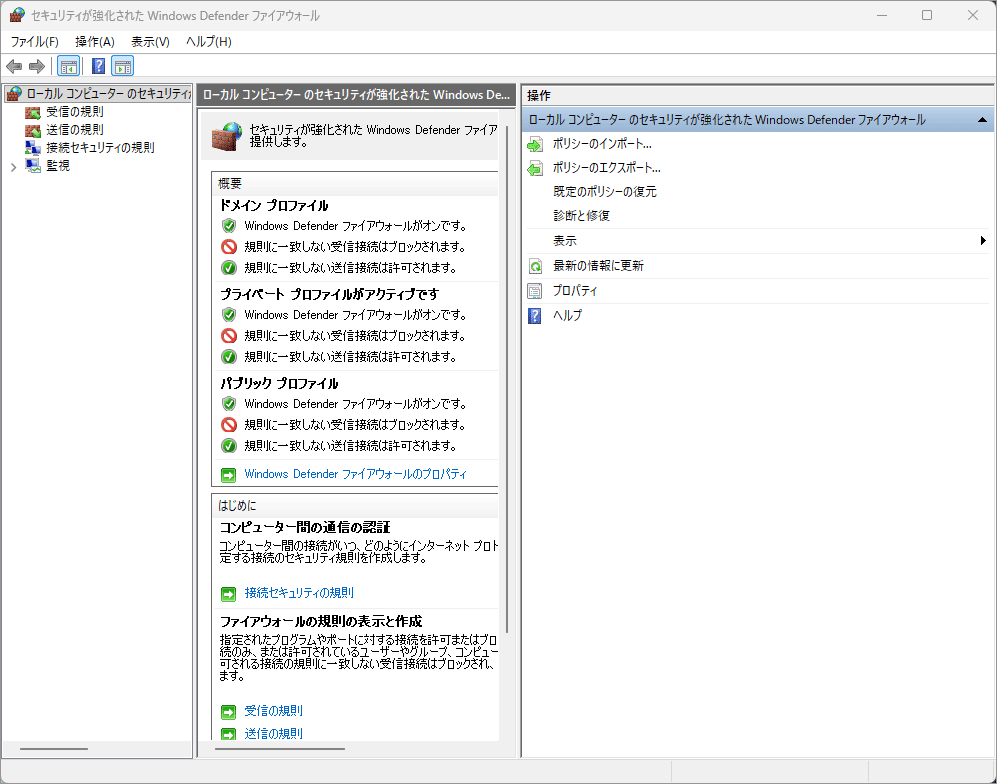Click the blue Help icon in the toolbar

click(x=98, y=67)
